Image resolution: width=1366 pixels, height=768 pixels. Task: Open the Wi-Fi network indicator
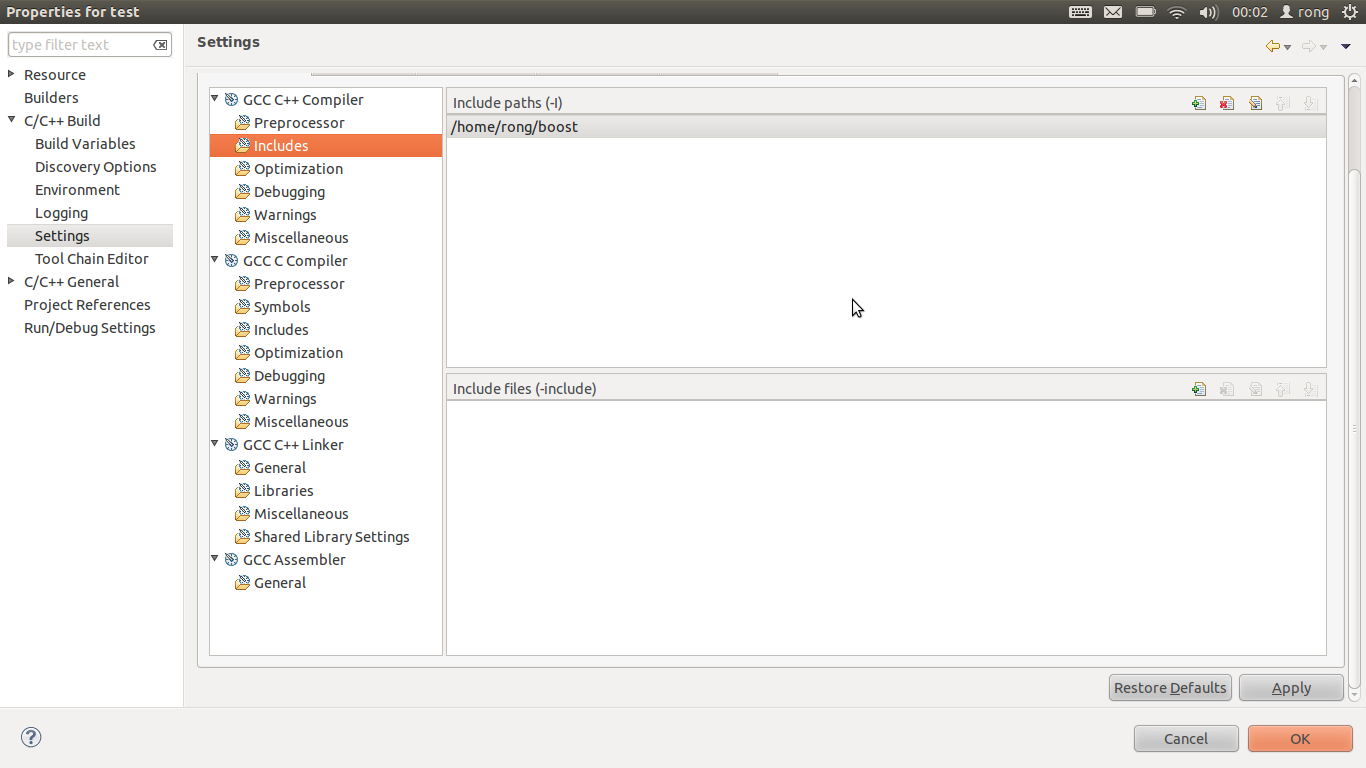1177,12
